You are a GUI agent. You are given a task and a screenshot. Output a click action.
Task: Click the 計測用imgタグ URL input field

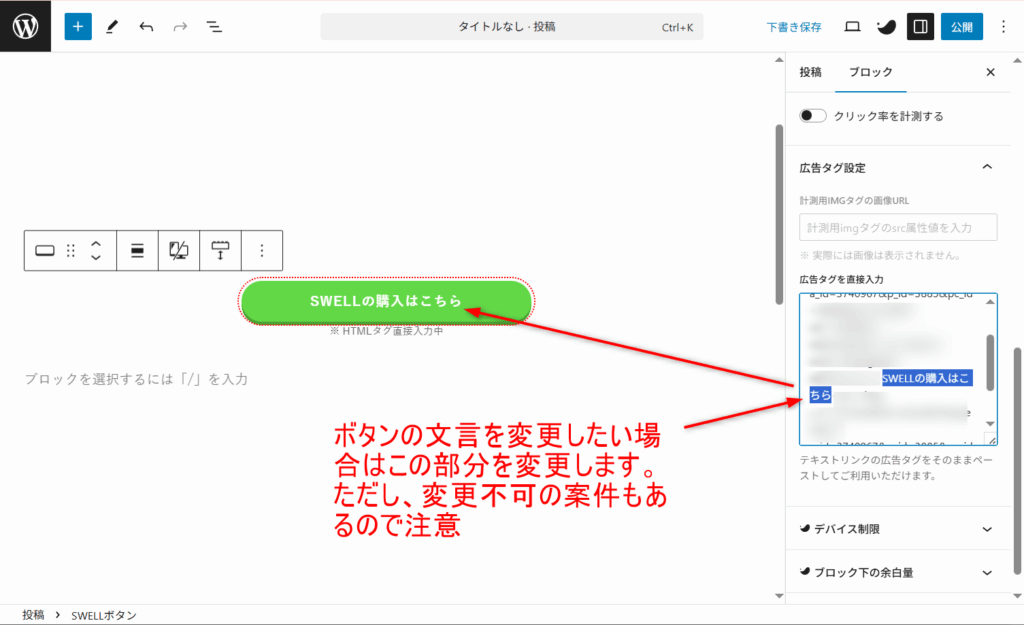click(x=898, y=227)
